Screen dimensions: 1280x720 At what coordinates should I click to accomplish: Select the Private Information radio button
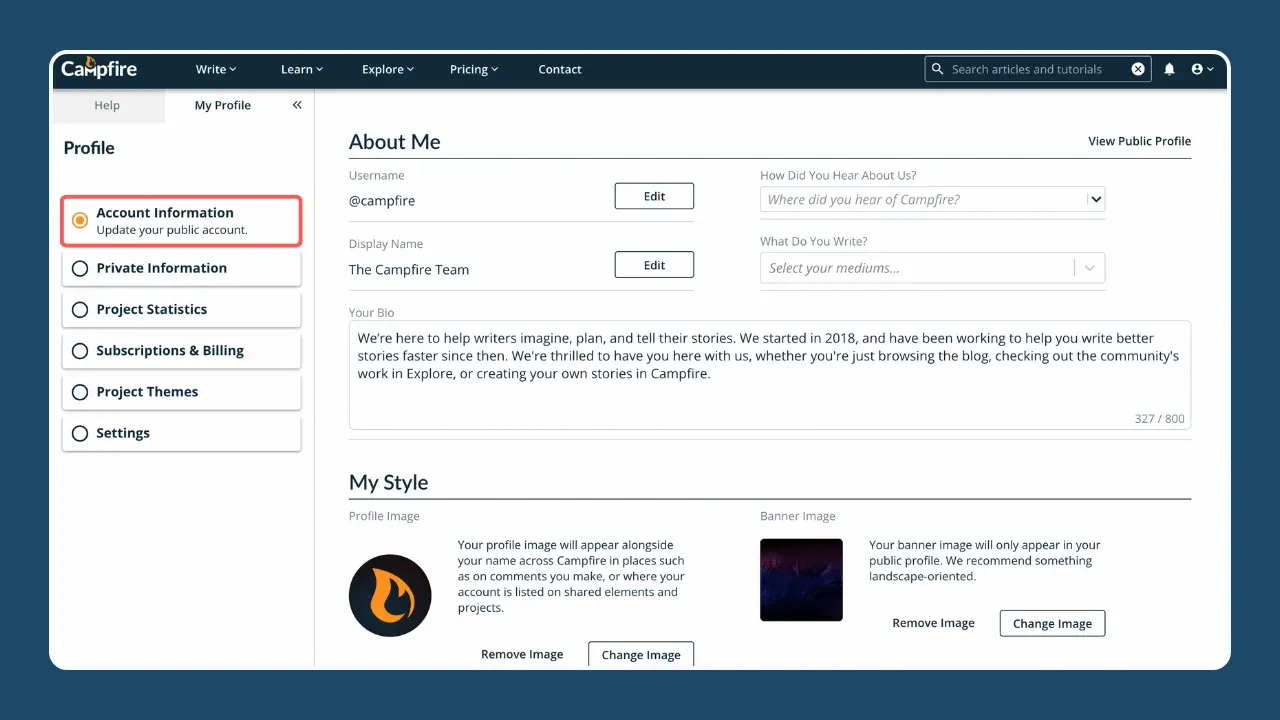pyautogui.click(x=80, y=268)
